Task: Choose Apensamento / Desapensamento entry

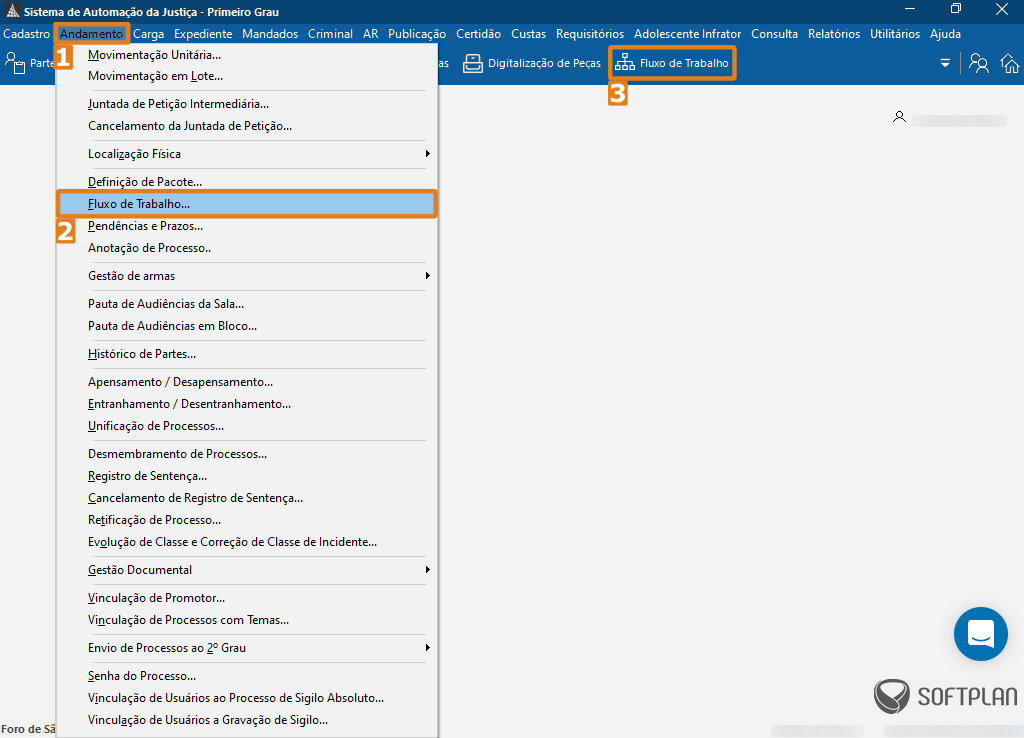Action: point(247,382)
